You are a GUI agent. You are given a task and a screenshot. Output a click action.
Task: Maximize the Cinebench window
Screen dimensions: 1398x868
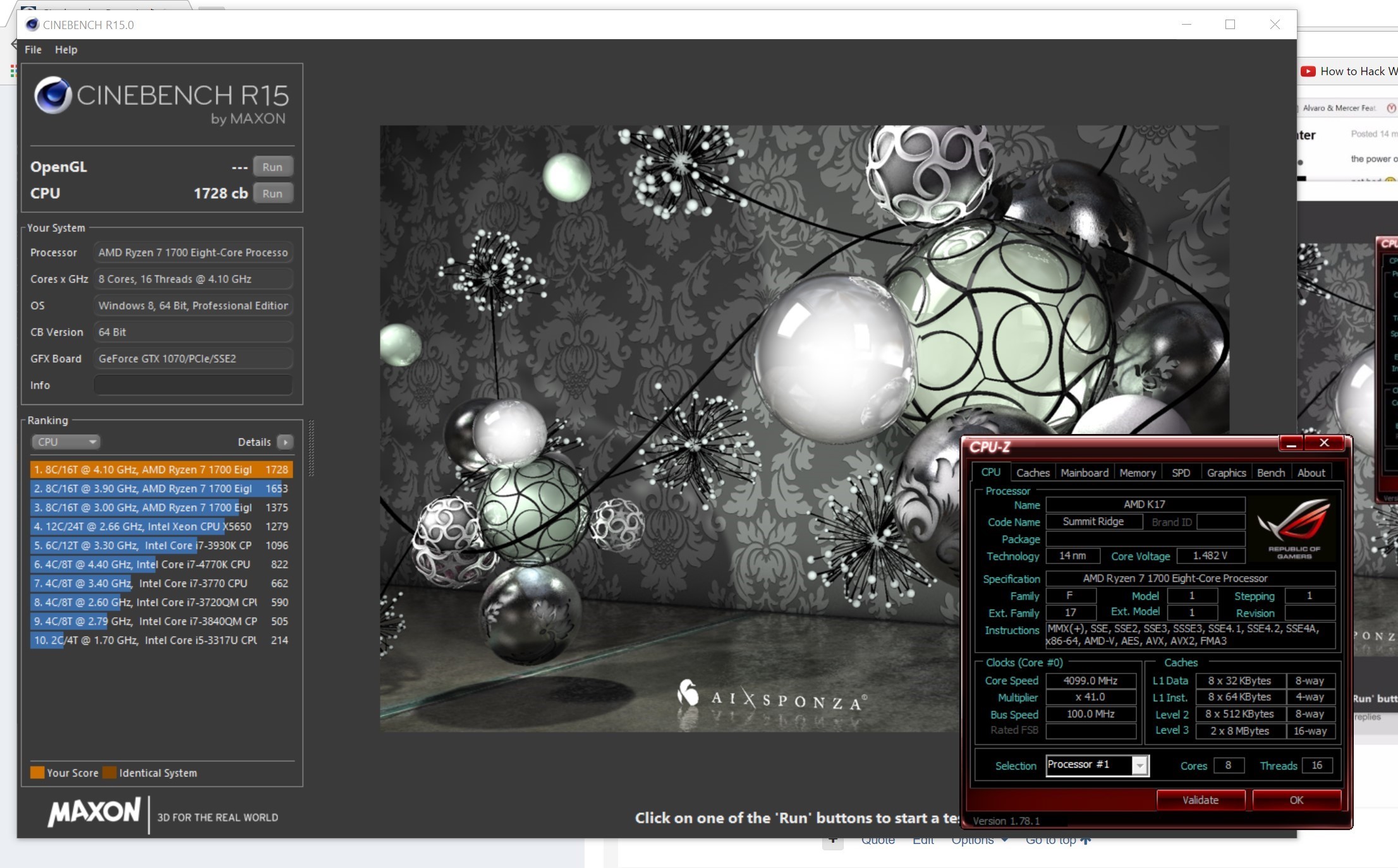pos(1230,25)
